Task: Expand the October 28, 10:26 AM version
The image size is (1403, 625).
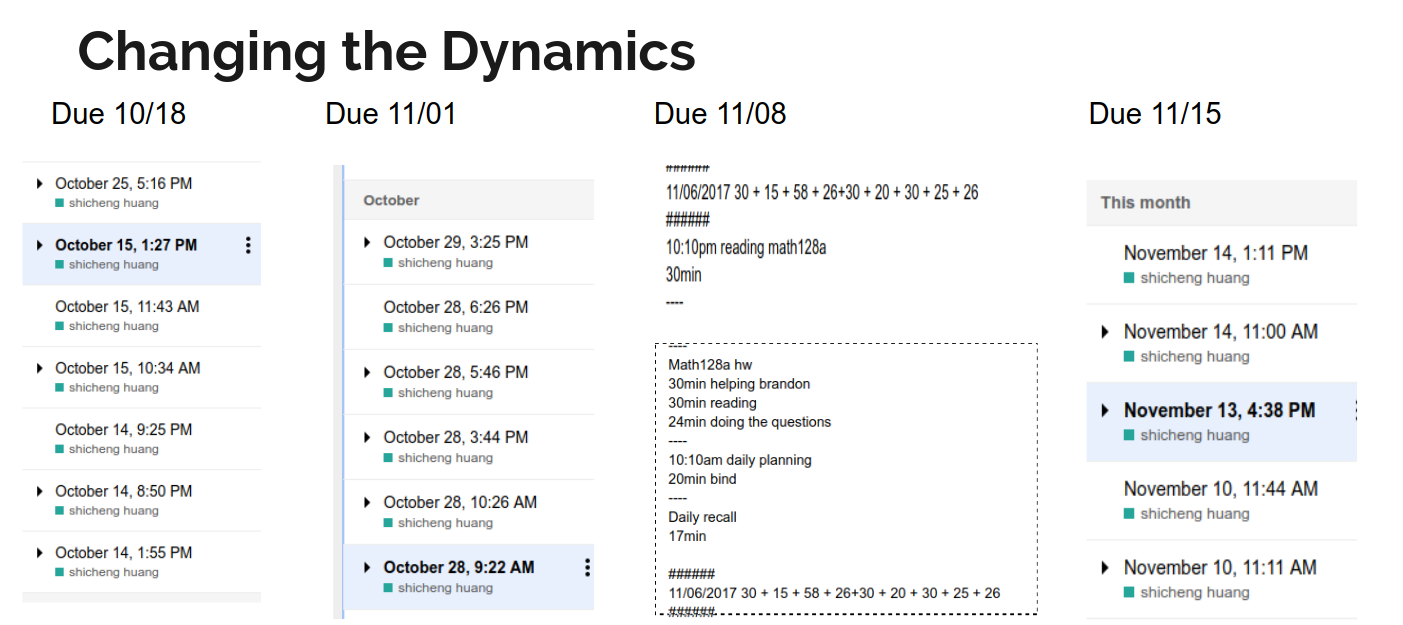Action: point(367,502)
